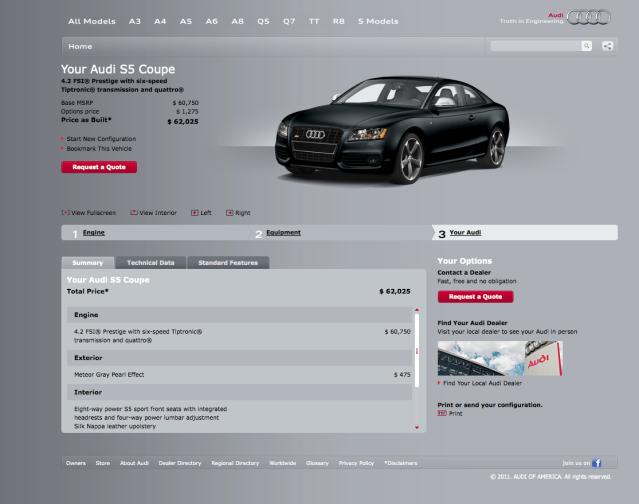Open the share icon in header
Screen dimensions: 639x504
pos(607,46)
